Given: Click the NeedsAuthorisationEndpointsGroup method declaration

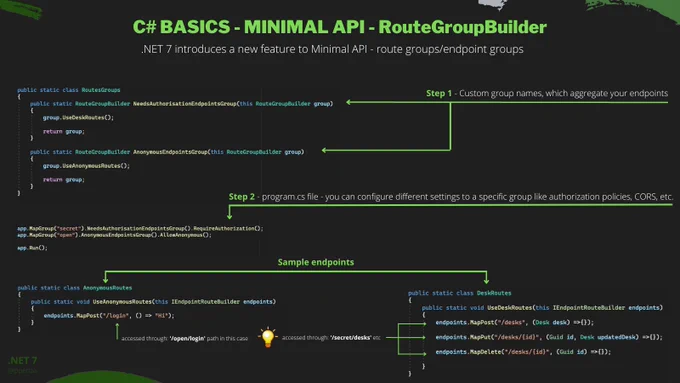Looking at the screenshot, I should pyautogui.click(x=181, y=104).
